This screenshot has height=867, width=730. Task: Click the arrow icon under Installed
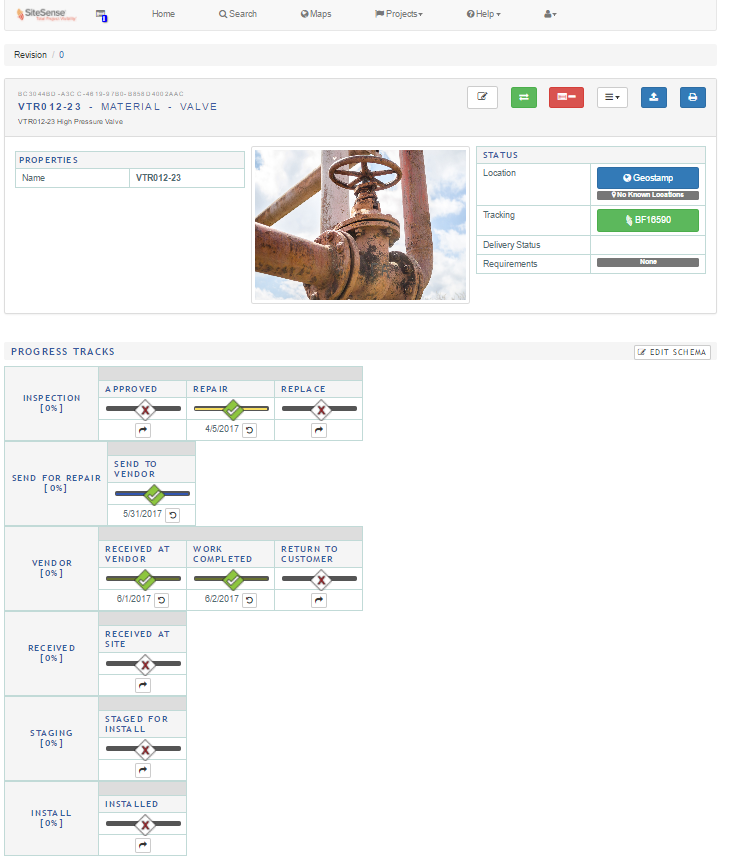pyautogui.click(x=143, y=845)
